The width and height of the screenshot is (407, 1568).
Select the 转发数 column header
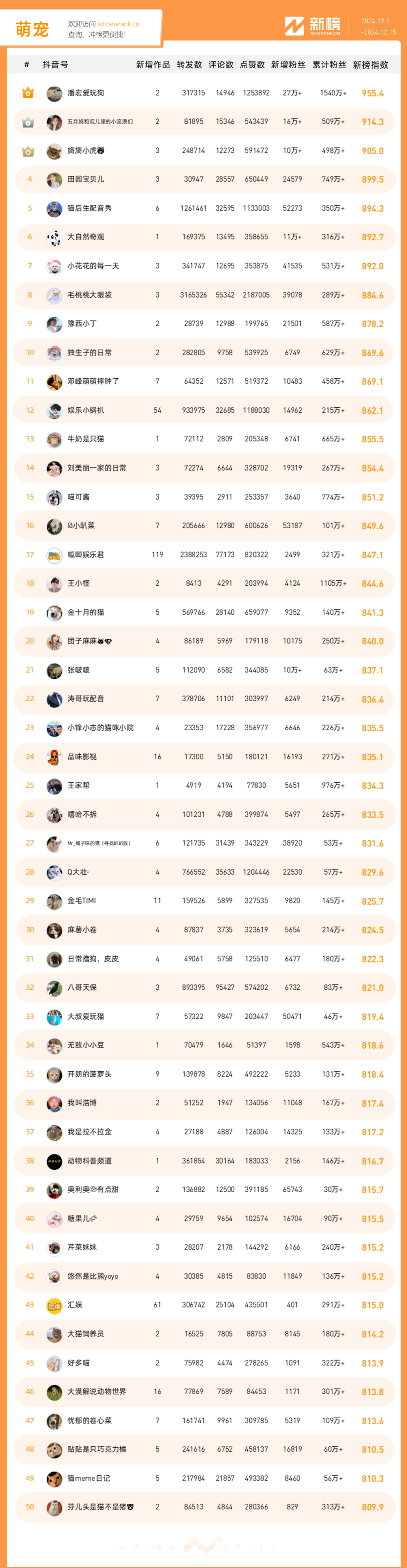(189, 65)
